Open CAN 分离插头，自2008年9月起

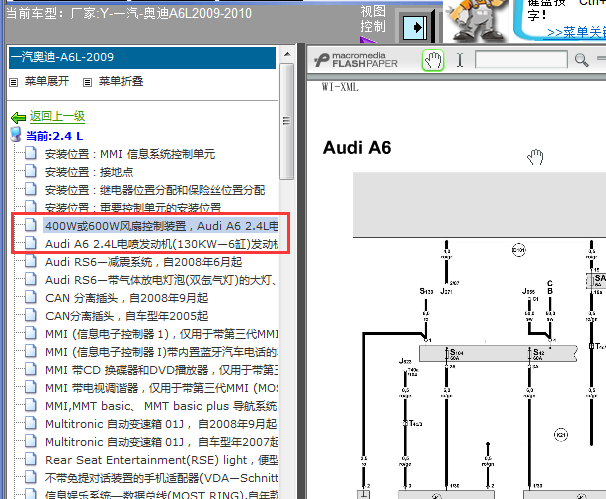tap(126, 298)
